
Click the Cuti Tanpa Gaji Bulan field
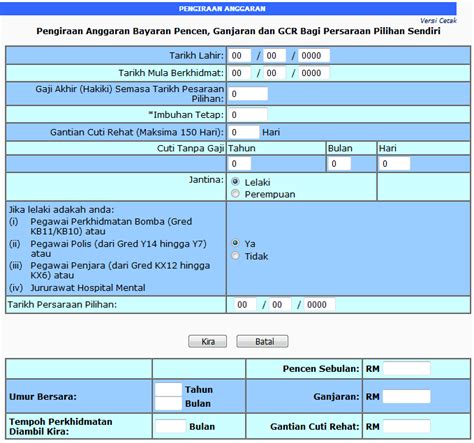(339, 164)
